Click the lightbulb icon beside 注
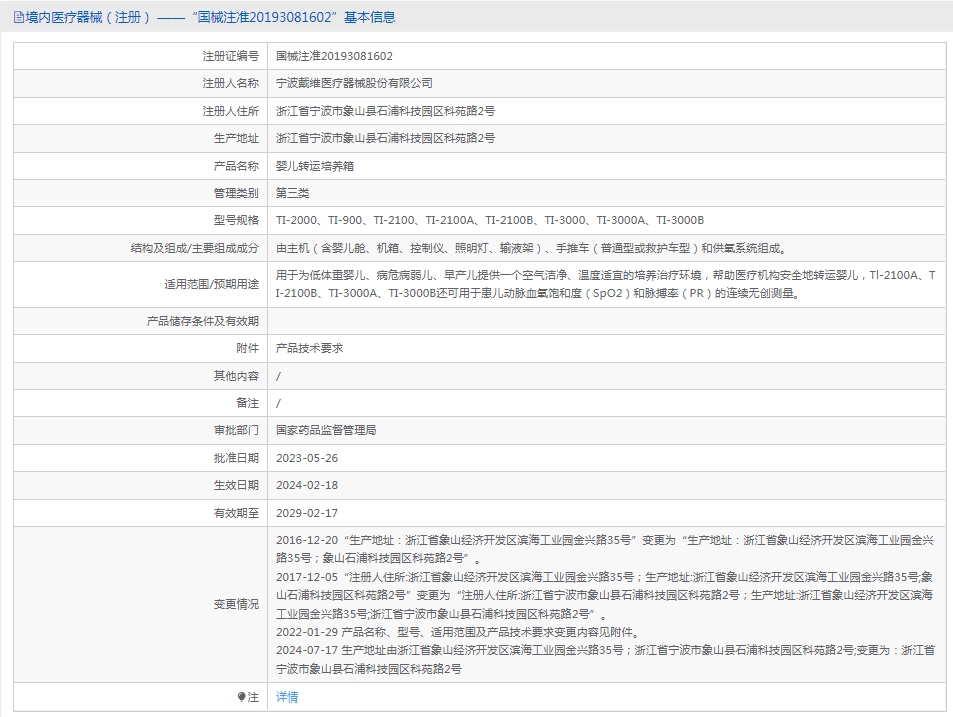Image resolution: width=953 pixels, height=717 pixels. pyautogui.click(x=241, y=697)
